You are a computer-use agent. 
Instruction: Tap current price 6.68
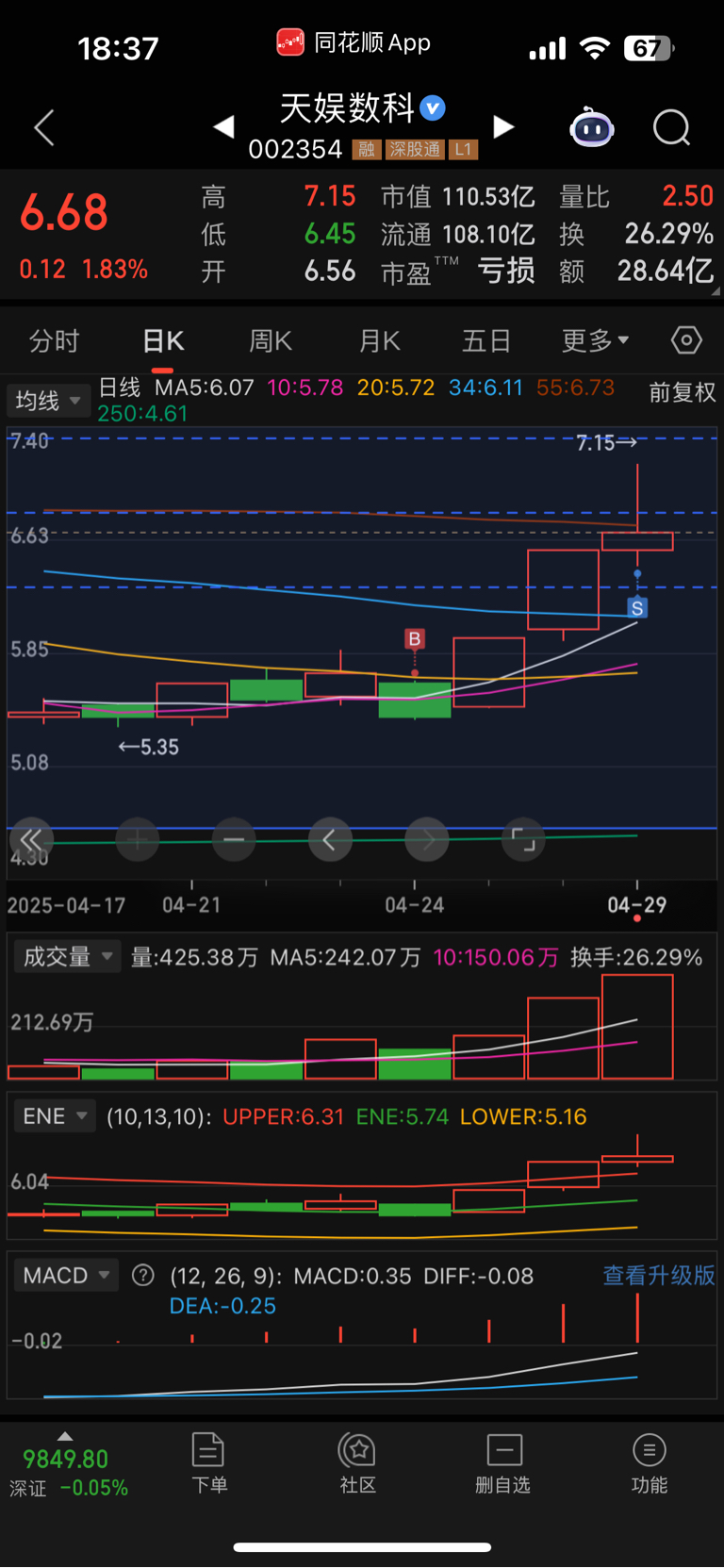64,212
